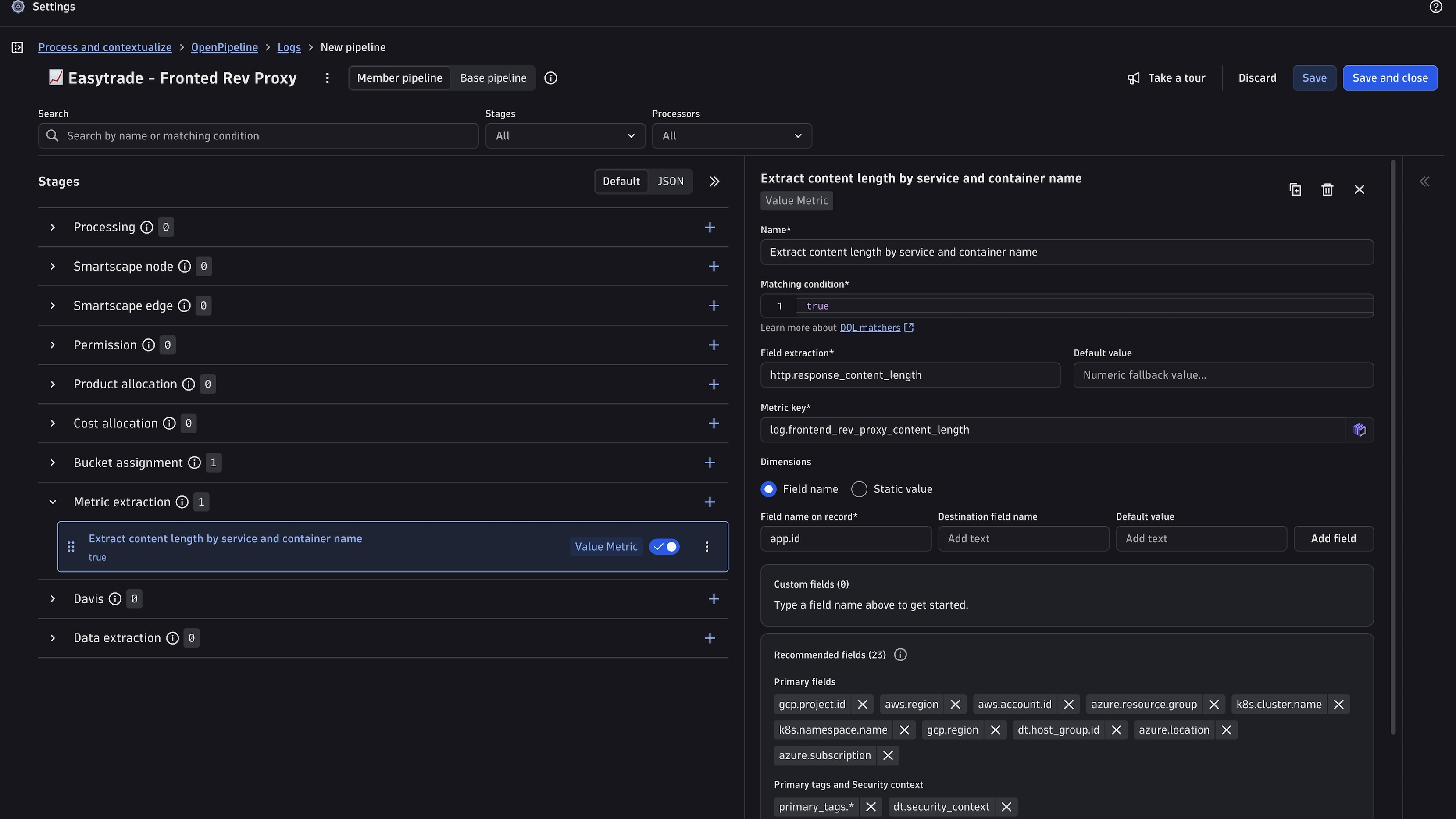
Task: Collapse the Metric extraction stage
Action: [53, 502]
